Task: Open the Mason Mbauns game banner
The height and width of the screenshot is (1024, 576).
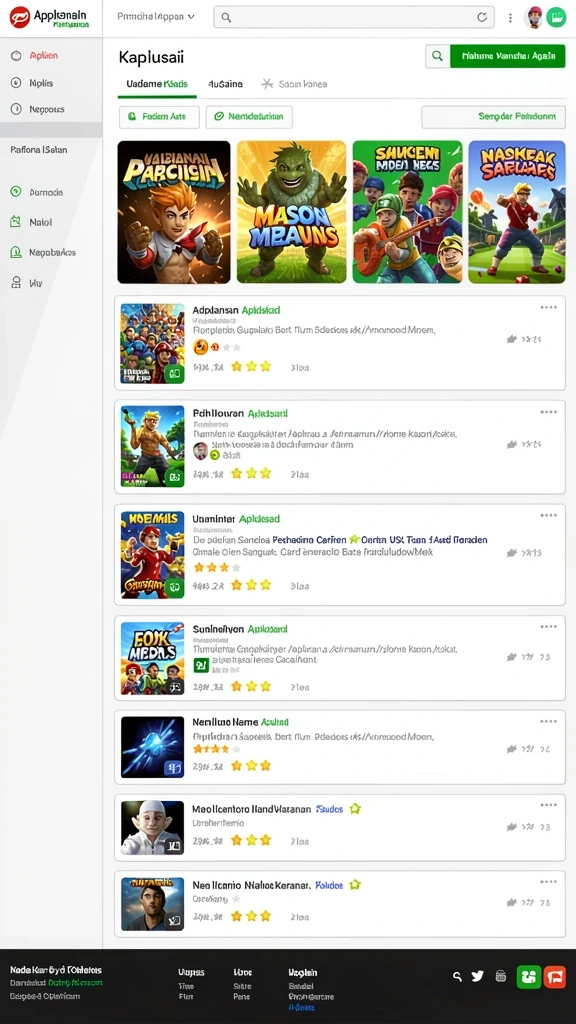Action: 291,212
